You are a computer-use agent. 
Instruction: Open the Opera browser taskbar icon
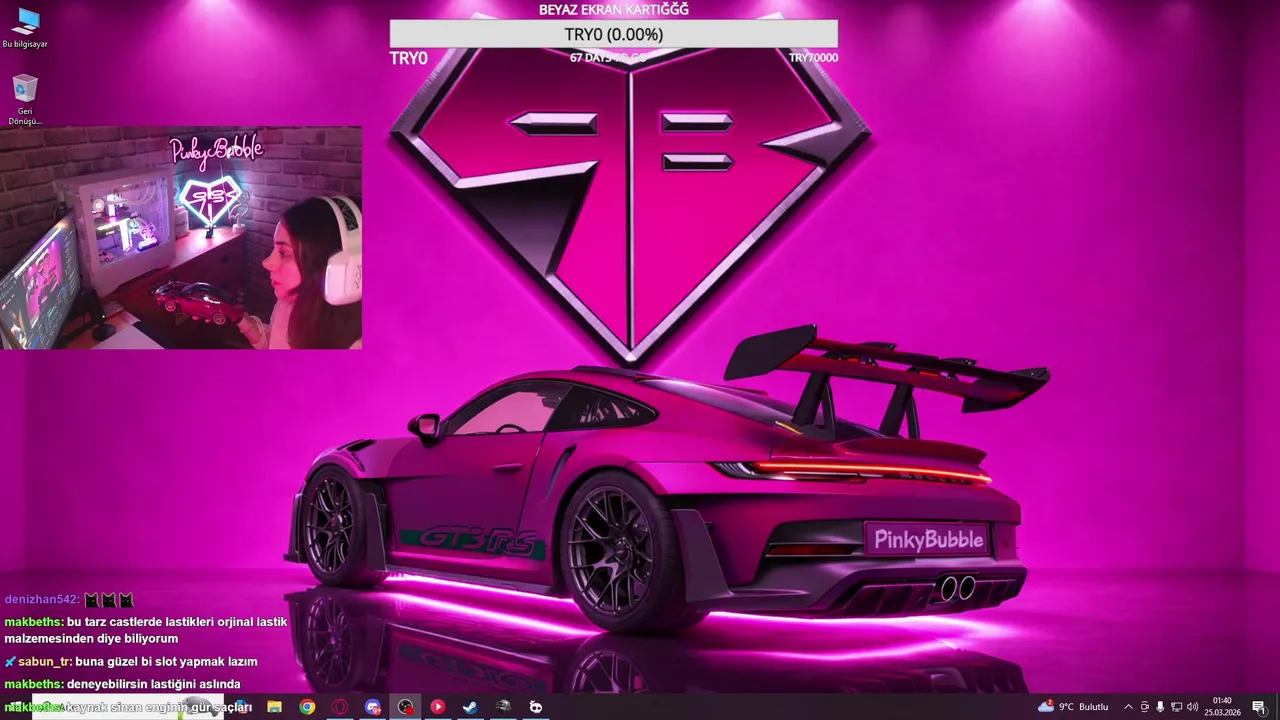[340, 707]
